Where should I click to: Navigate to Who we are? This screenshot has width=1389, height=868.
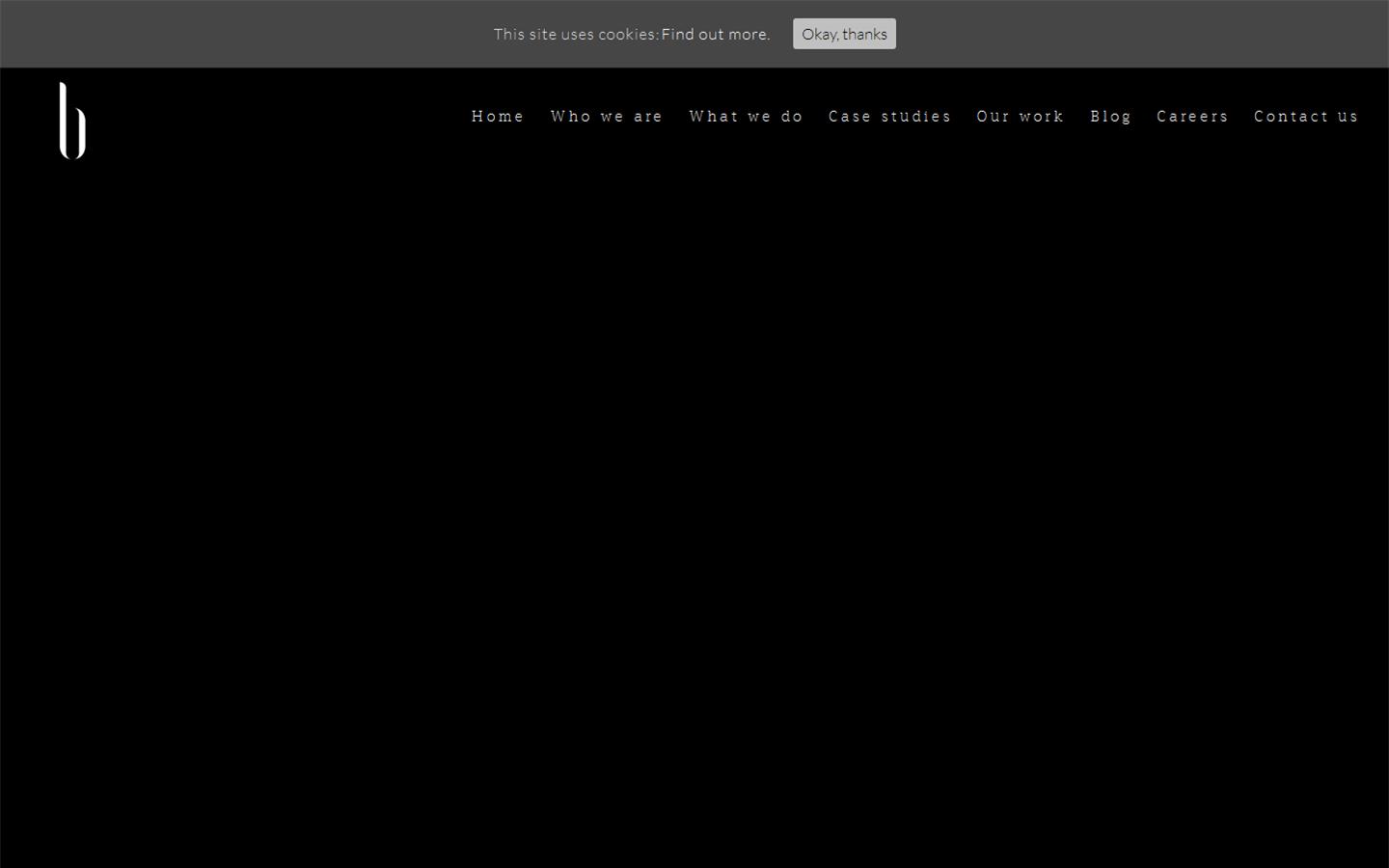607,116
